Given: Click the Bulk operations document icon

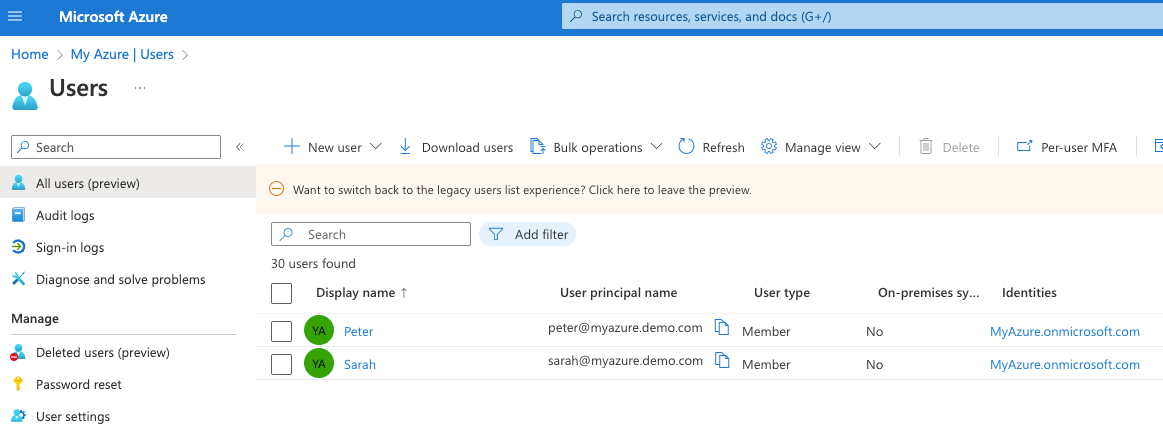Looking at the screenshot, I should (x=538, y=147).
